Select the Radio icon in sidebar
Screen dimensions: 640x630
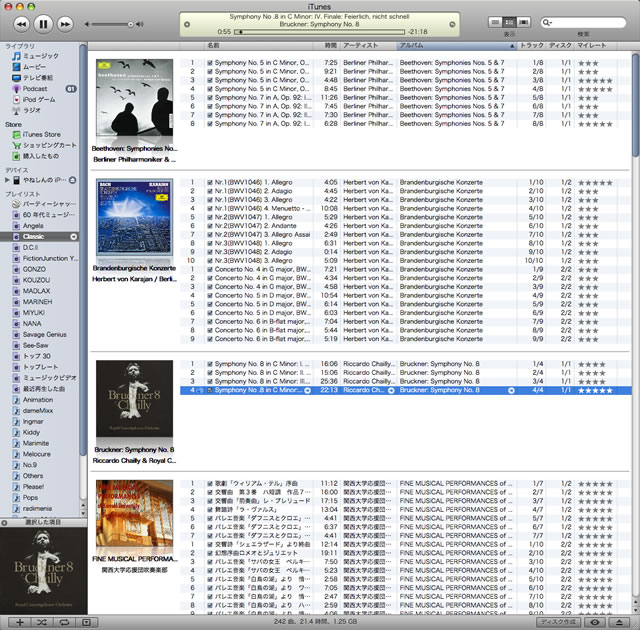[x=16, y=110]
